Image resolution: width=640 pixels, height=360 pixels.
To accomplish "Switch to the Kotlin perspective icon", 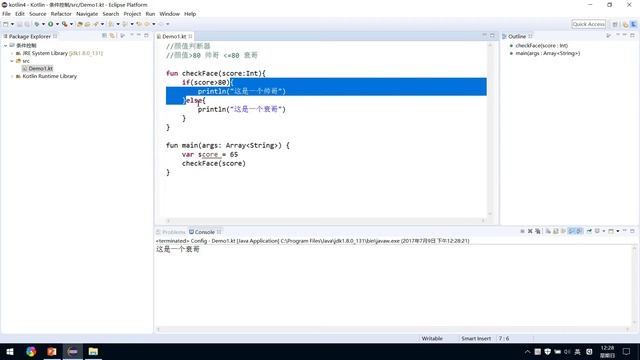I will pos(633,24).
